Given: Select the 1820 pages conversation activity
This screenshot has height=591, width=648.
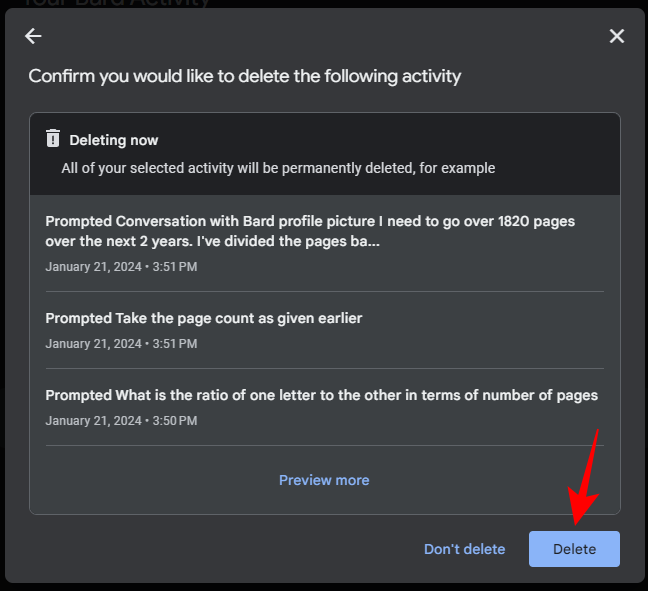Looking at the screenshot, I should click(x=310, y=230).
